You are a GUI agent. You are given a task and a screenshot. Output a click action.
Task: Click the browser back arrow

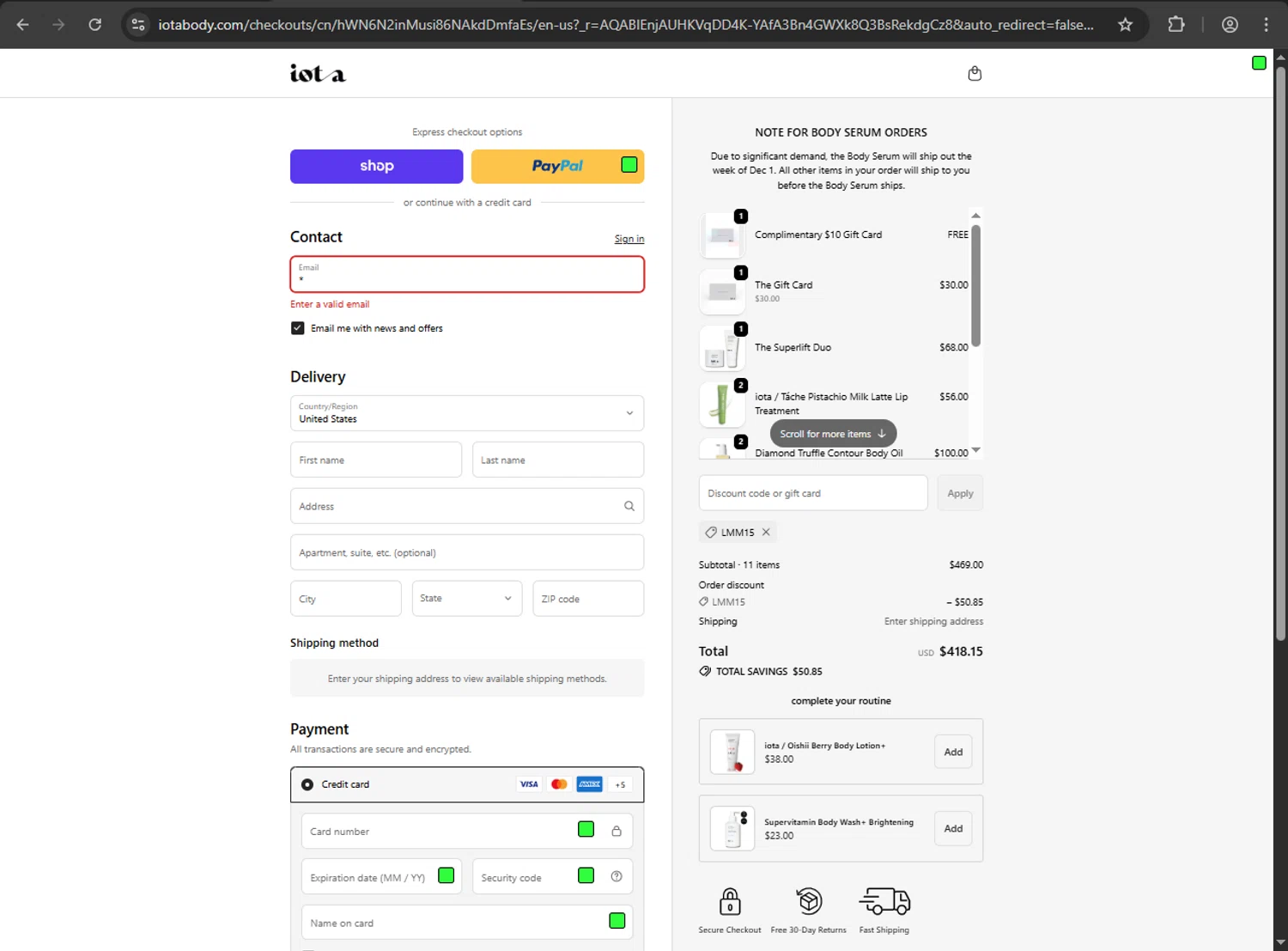[x=23, y=25]
